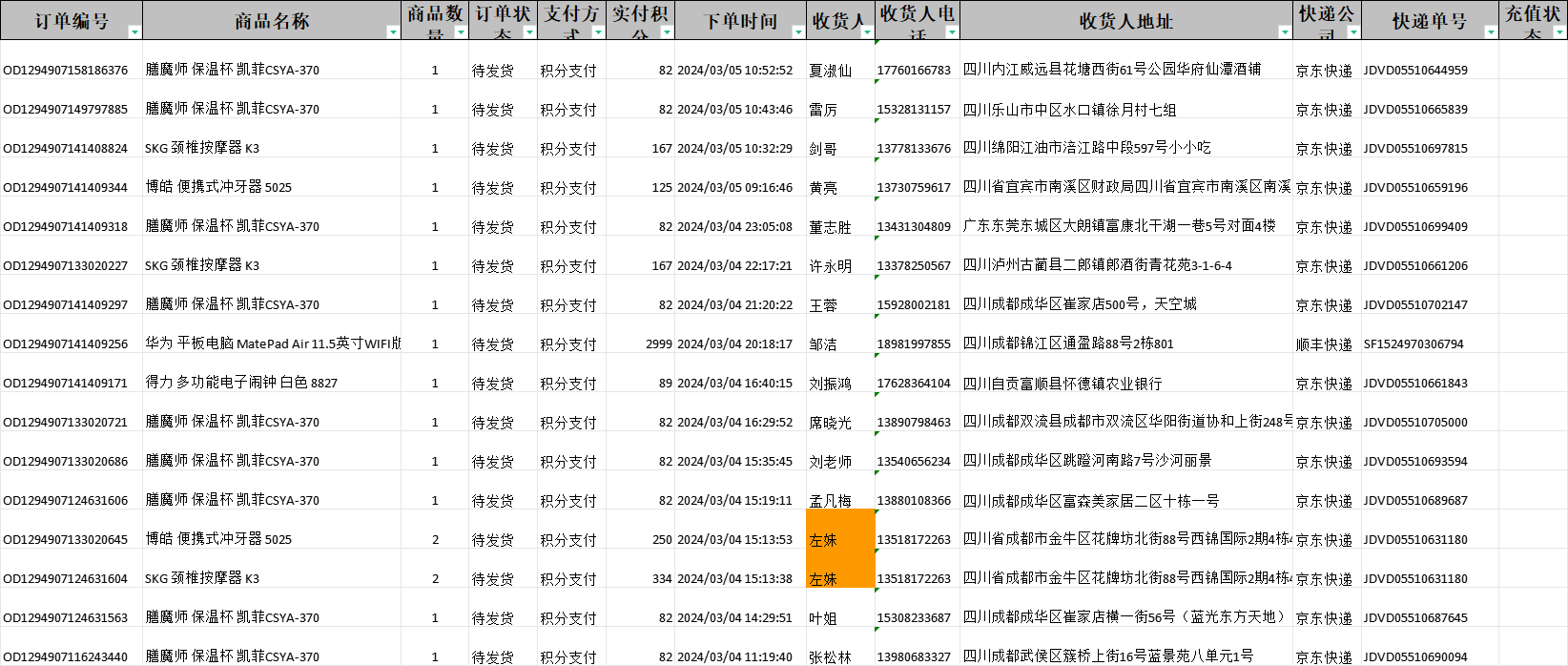Select order number OD1294907141409318
Image resolution: width=1568 pixels, height=666 pixels.
[x=65, y=227]
